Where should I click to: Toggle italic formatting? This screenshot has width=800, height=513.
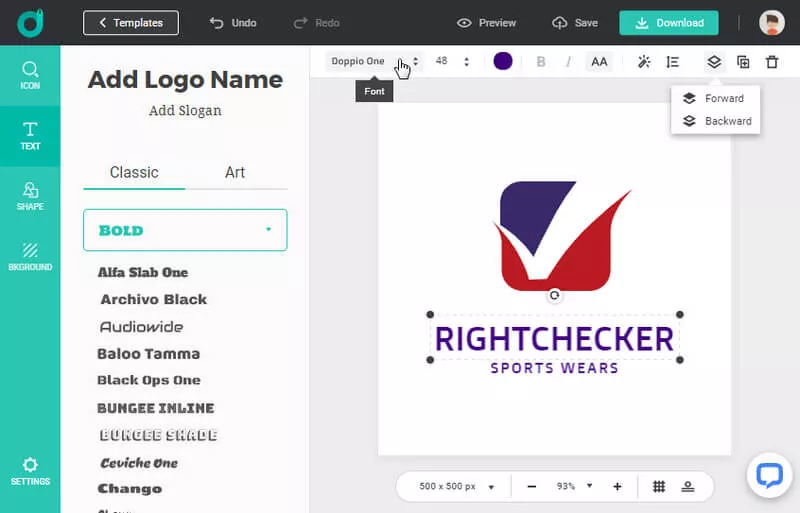point(568,62)
